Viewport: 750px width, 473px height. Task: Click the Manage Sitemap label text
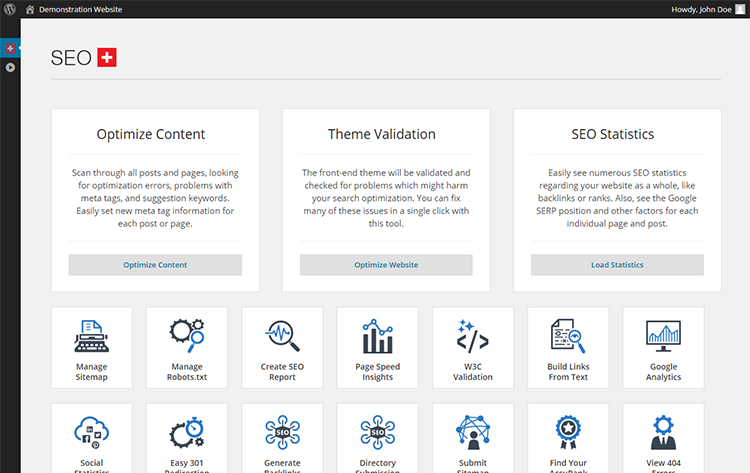coord(91,372)
